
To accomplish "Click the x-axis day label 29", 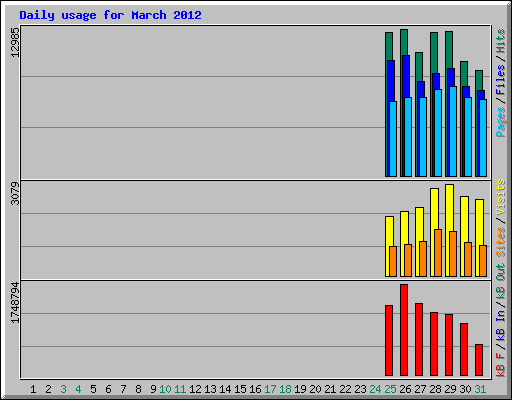I will (x=450, y=389).
